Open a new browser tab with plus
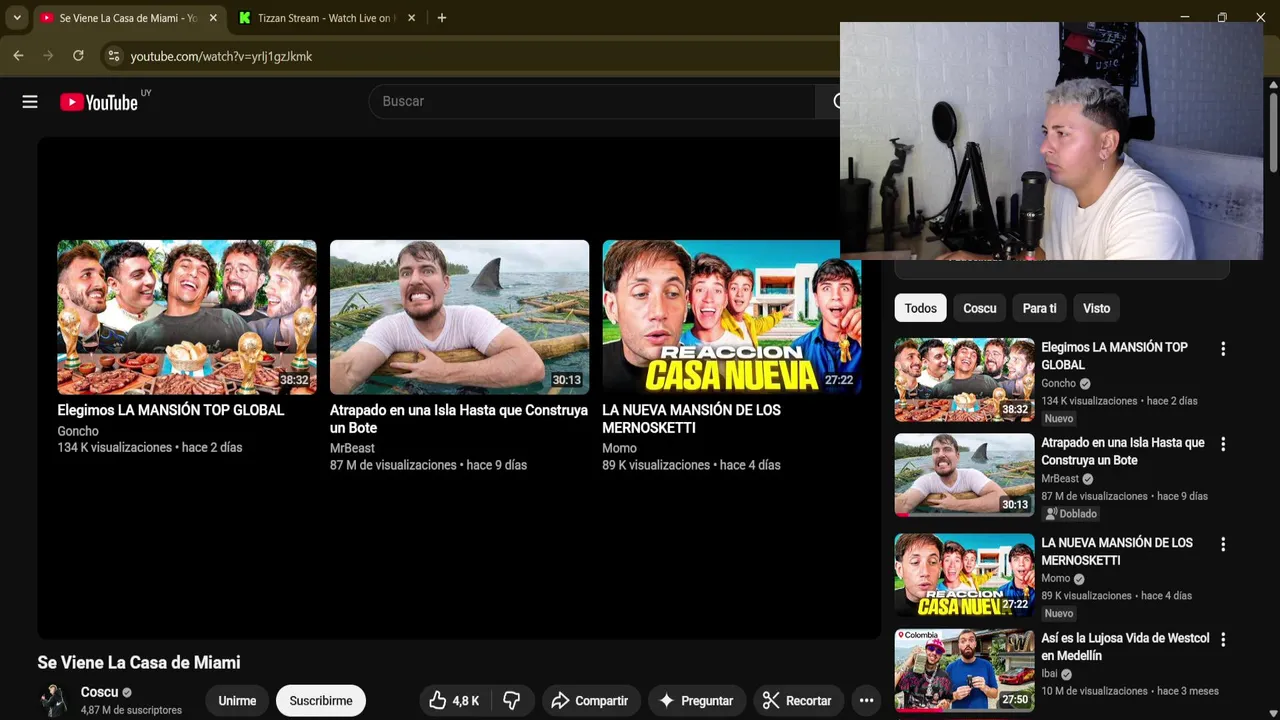This screenshot has height=720, width=1280. 442,18
